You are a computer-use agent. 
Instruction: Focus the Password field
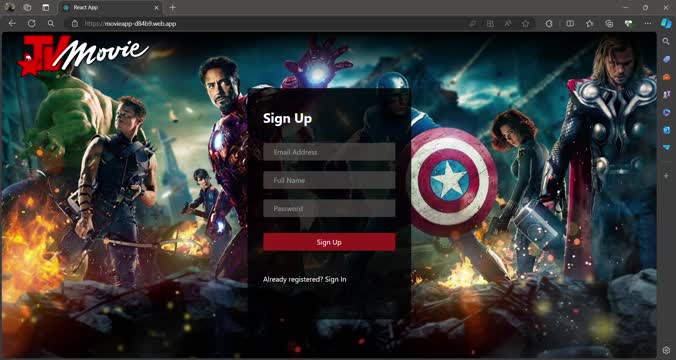point(329,208)
